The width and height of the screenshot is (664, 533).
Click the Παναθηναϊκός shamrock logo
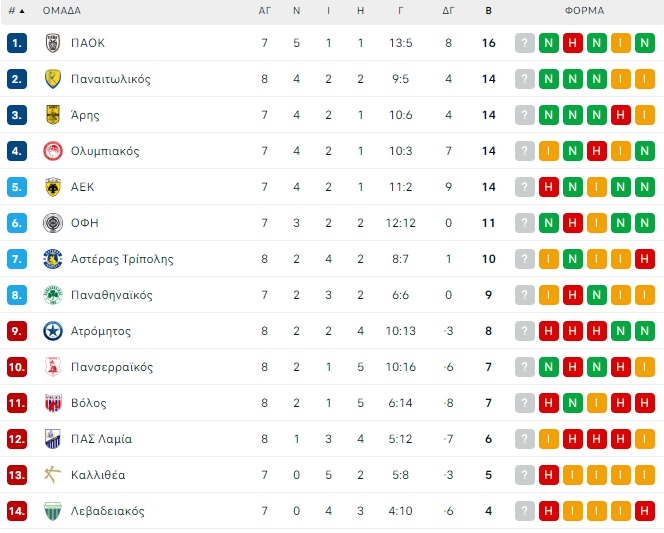[53, 295]
